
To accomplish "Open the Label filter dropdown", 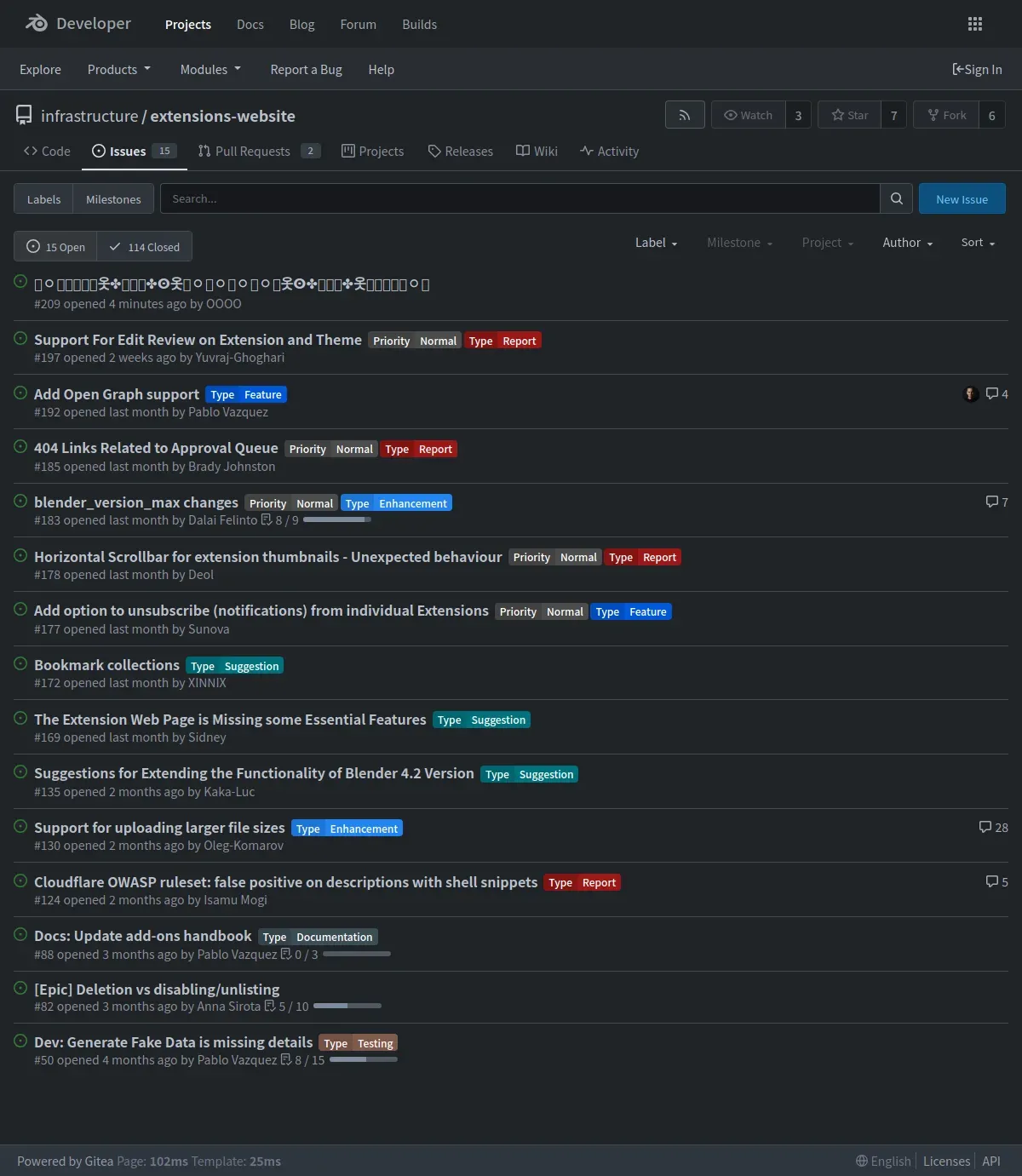I will pyautogui.click(x=656, y=243).
